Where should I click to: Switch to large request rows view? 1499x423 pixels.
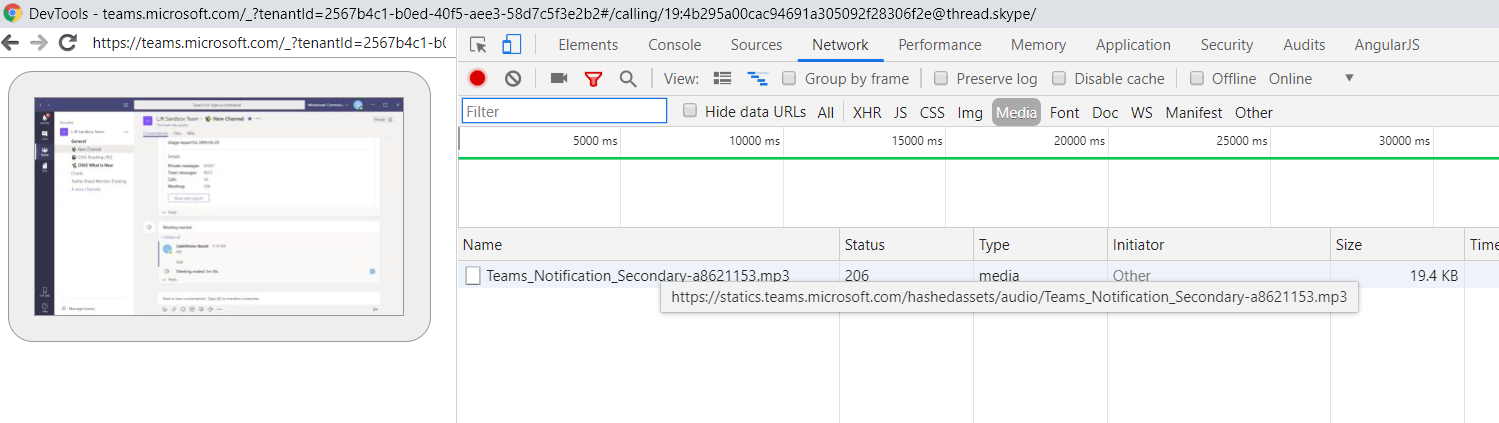(723, 78)
